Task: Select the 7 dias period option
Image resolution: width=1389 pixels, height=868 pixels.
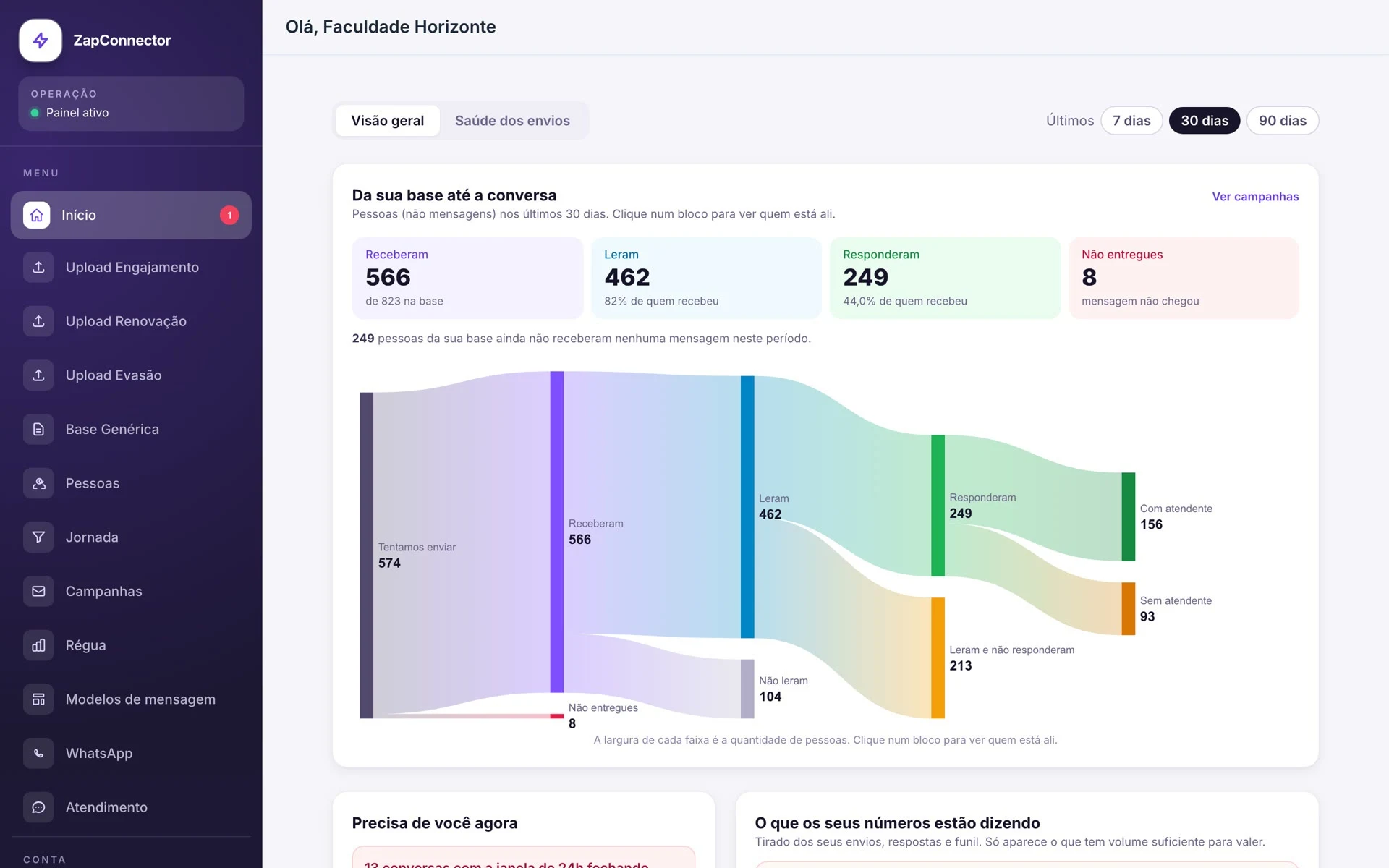Action: point(1131,121)
